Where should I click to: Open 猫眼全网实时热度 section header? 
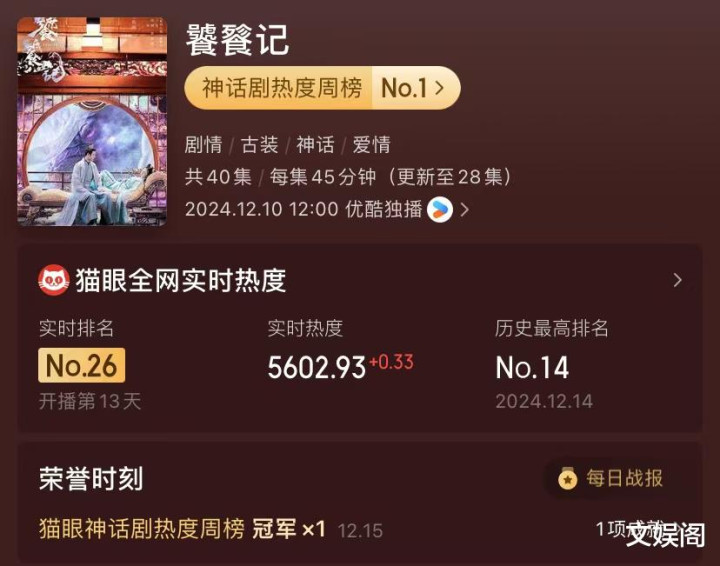181,280
